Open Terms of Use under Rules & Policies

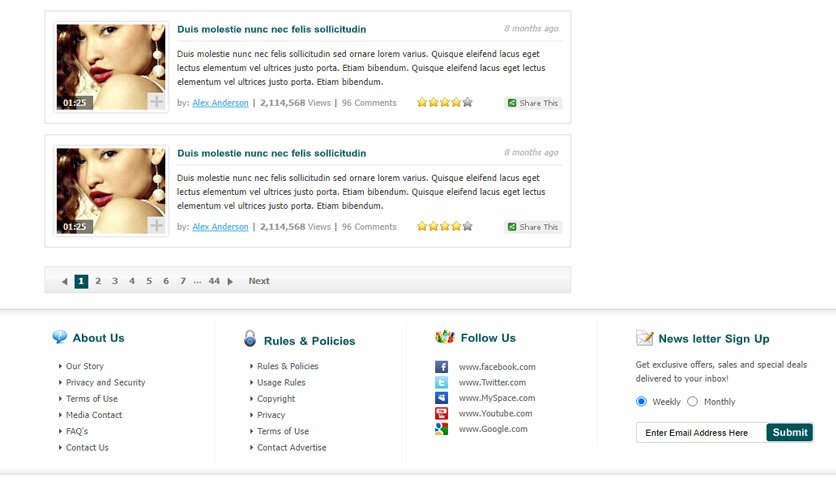[x=283, y=431]
